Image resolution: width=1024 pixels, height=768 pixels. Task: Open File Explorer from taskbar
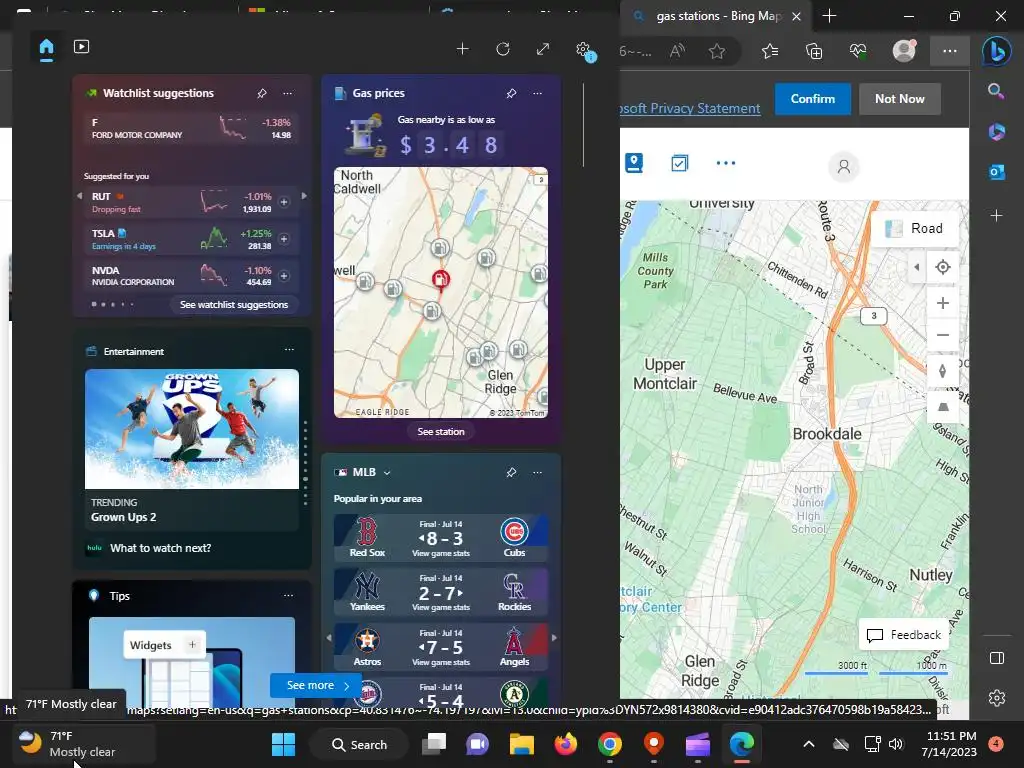[522, 744]
